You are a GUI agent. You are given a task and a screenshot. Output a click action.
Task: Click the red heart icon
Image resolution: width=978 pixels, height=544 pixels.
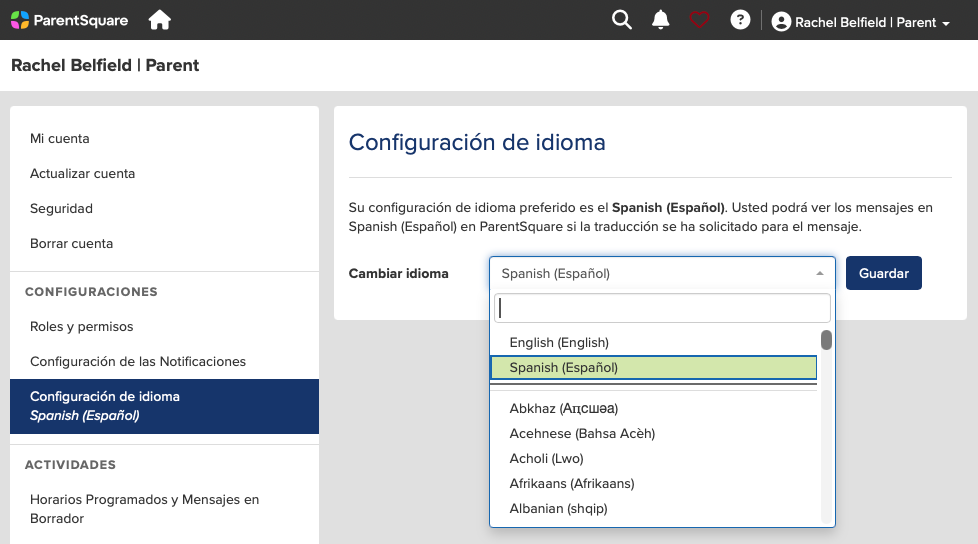coord(699,21)
